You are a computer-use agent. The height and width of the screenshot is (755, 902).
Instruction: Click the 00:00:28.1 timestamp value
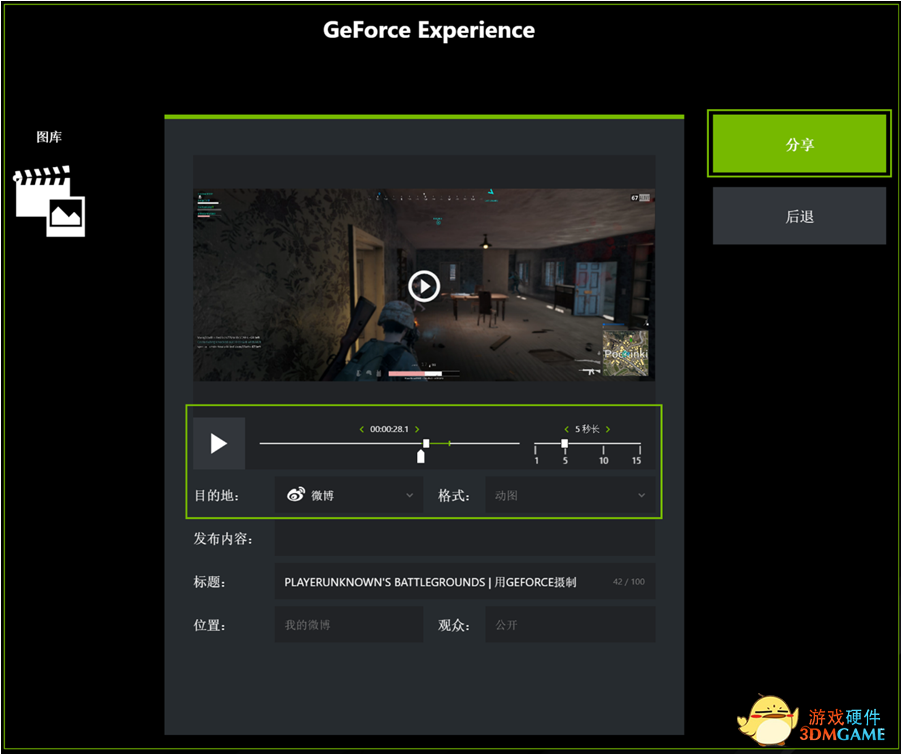tap(389, 429)
